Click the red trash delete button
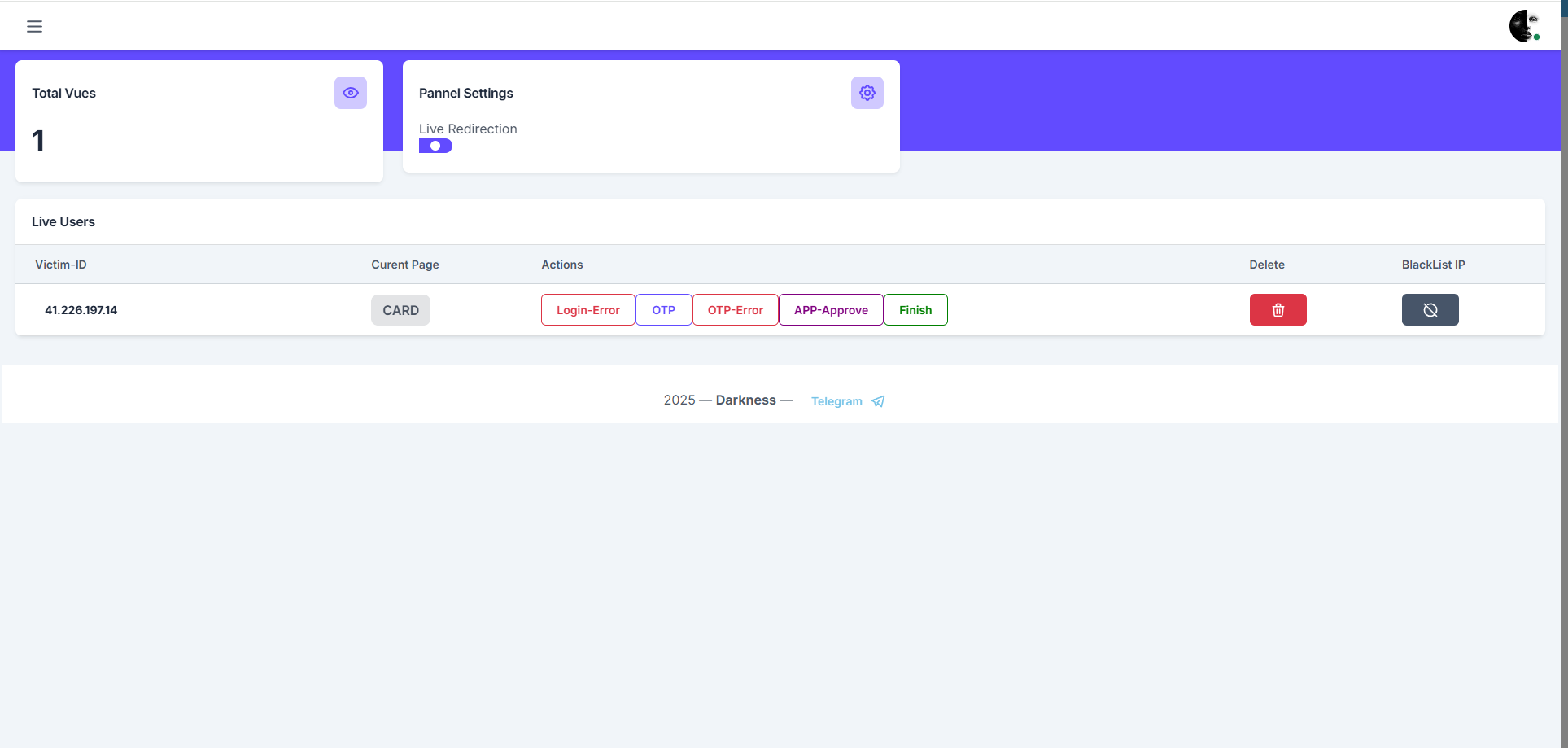The height and width of the screenshot is (748, 1568). click(x=1278, y=310)
